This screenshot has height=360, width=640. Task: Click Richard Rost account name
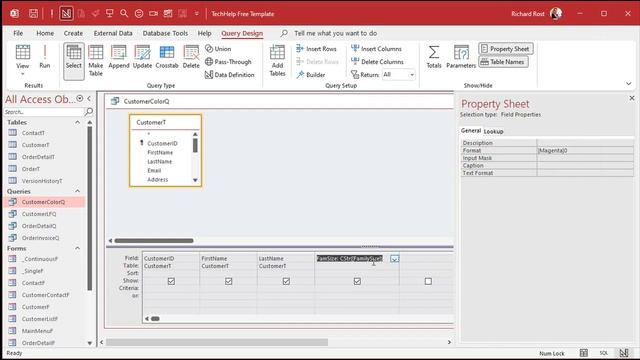point(528,13)
